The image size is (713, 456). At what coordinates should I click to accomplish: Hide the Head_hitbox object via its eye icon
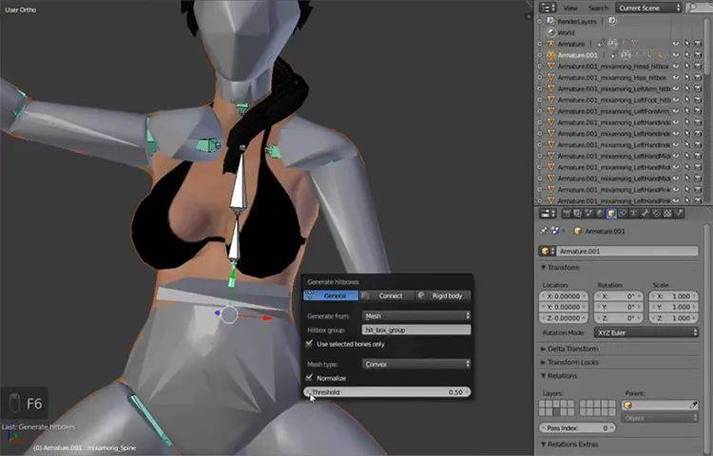[676, 66]
